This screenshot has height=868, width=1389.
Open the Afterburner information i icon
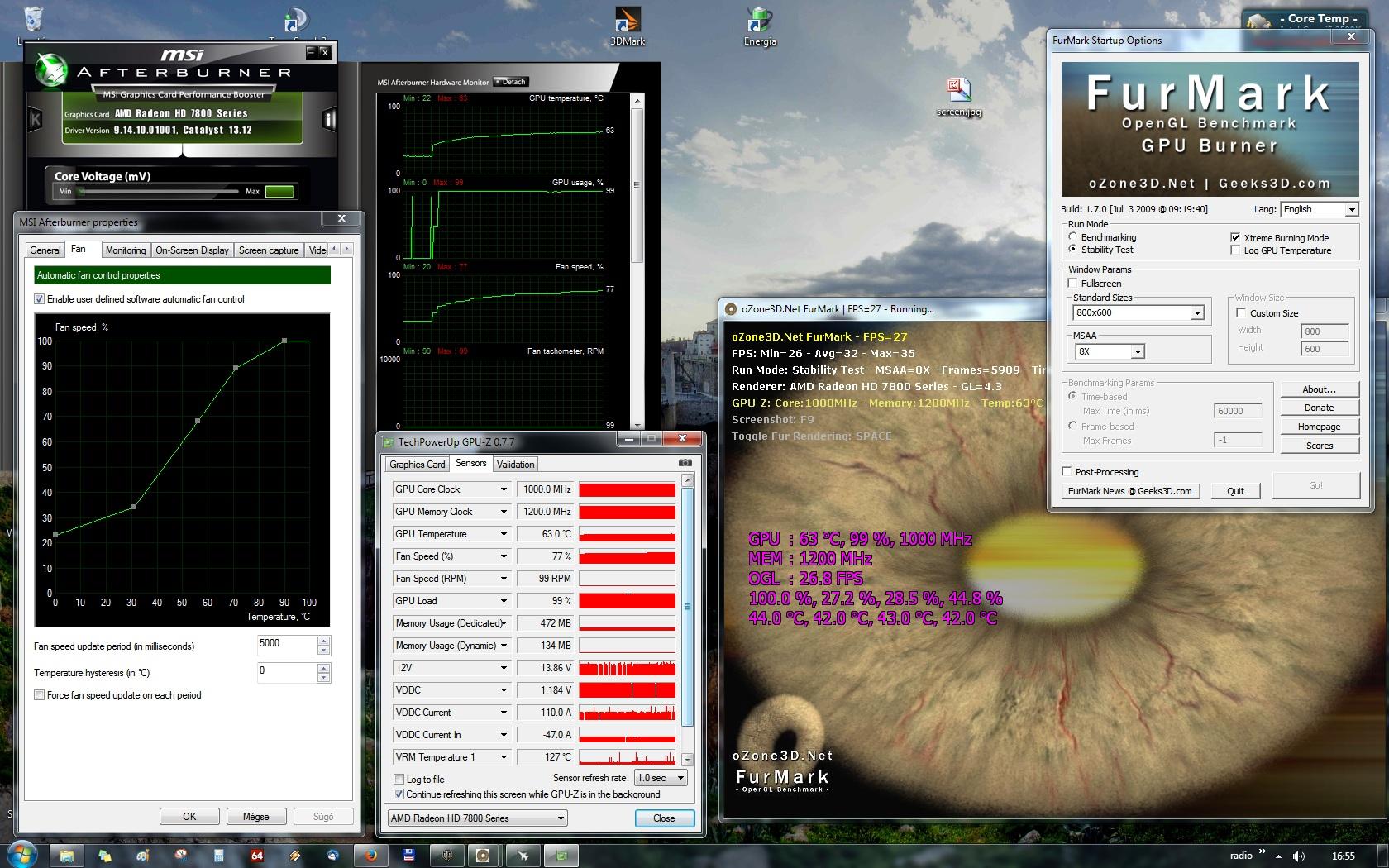coord(330,119)
